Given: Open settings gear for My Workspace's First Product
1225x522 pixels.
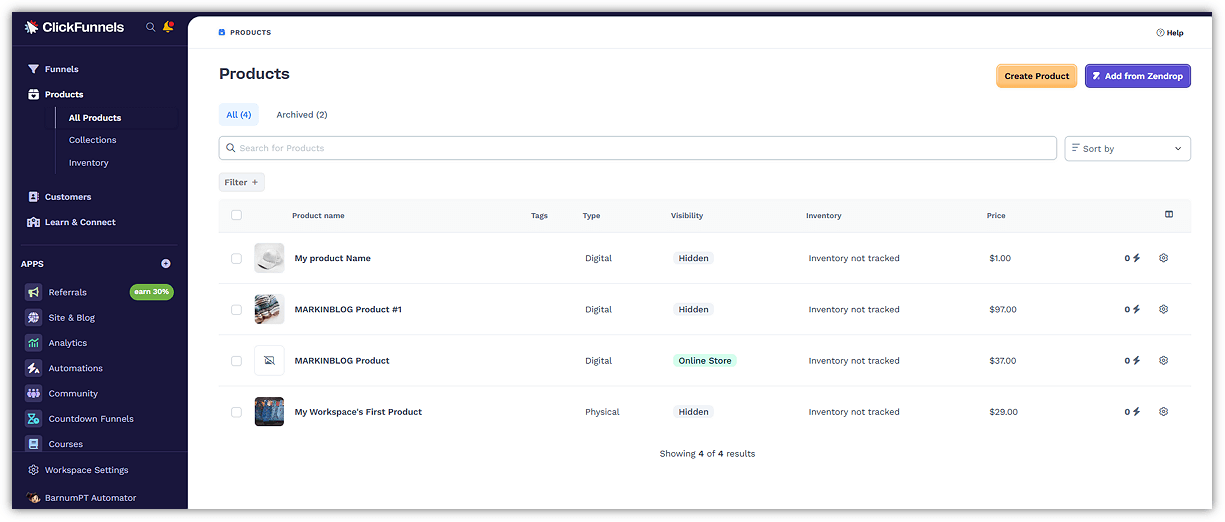Looking at the screenshot, I should point(1164,411).
